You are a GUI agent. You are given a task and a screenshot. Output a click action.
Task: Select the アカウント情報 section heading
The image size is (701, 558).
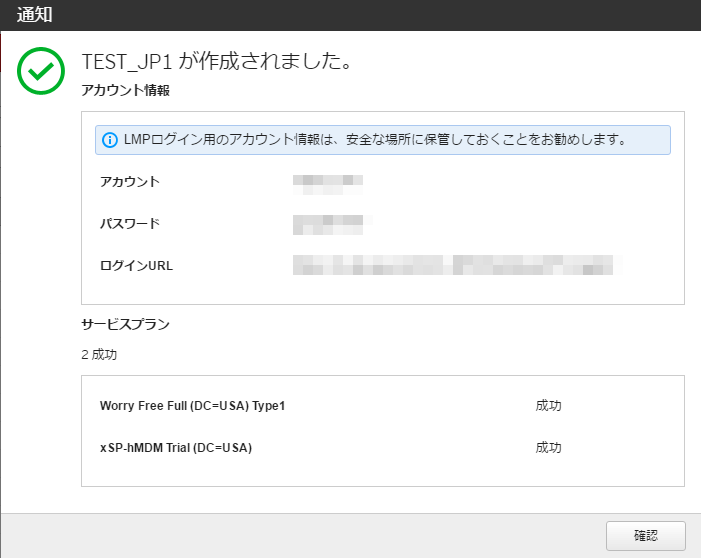(125, 90)
